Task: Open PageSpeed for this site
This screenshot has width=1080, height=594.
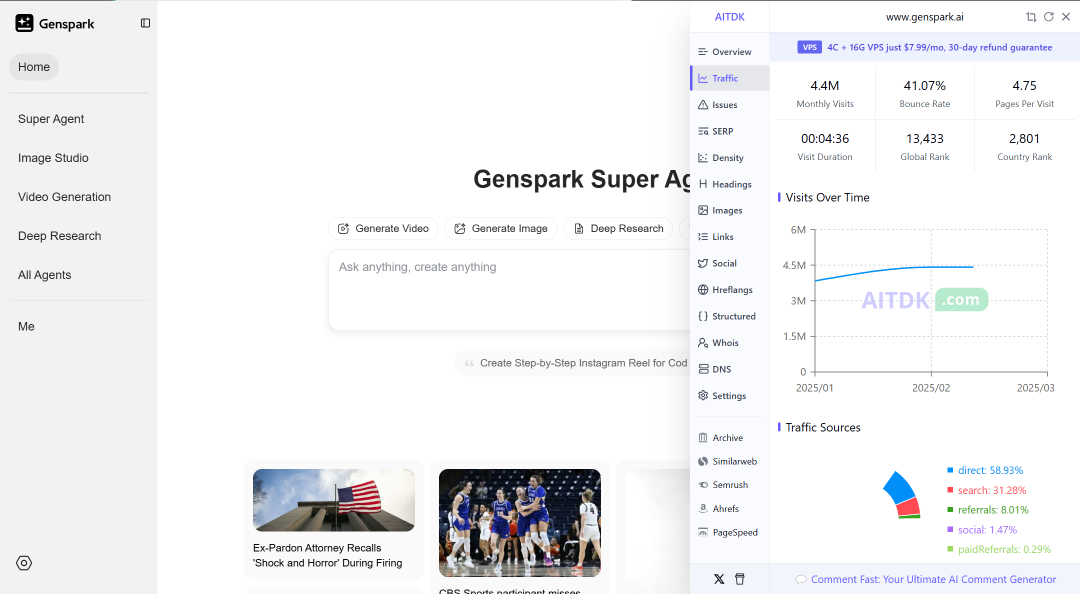Action: click(x=729, y=533)
